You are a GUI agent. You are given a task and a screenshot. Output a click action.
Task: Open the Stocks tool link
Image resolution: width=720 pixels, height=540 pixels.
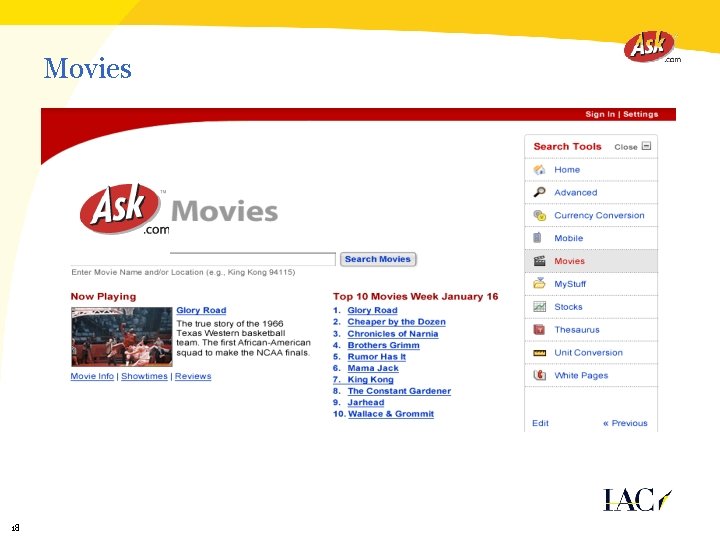(568, 307)
